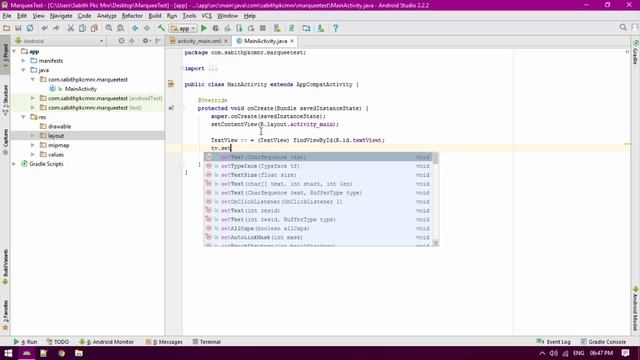Open the Tools menu
This screenshot has height=360, width=640.
point(189,16)
